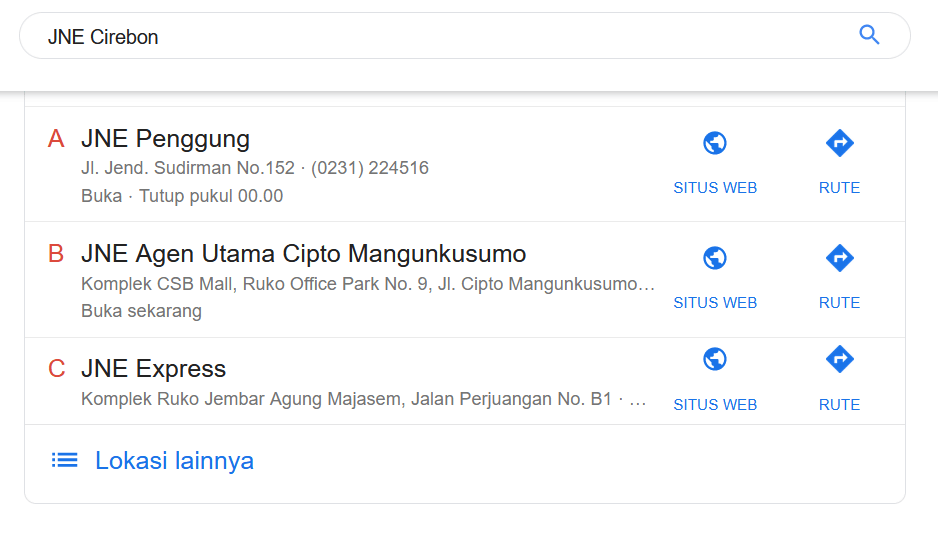
Task: Select RUTE label for JNE Penggung
Action: pos(839,188)
